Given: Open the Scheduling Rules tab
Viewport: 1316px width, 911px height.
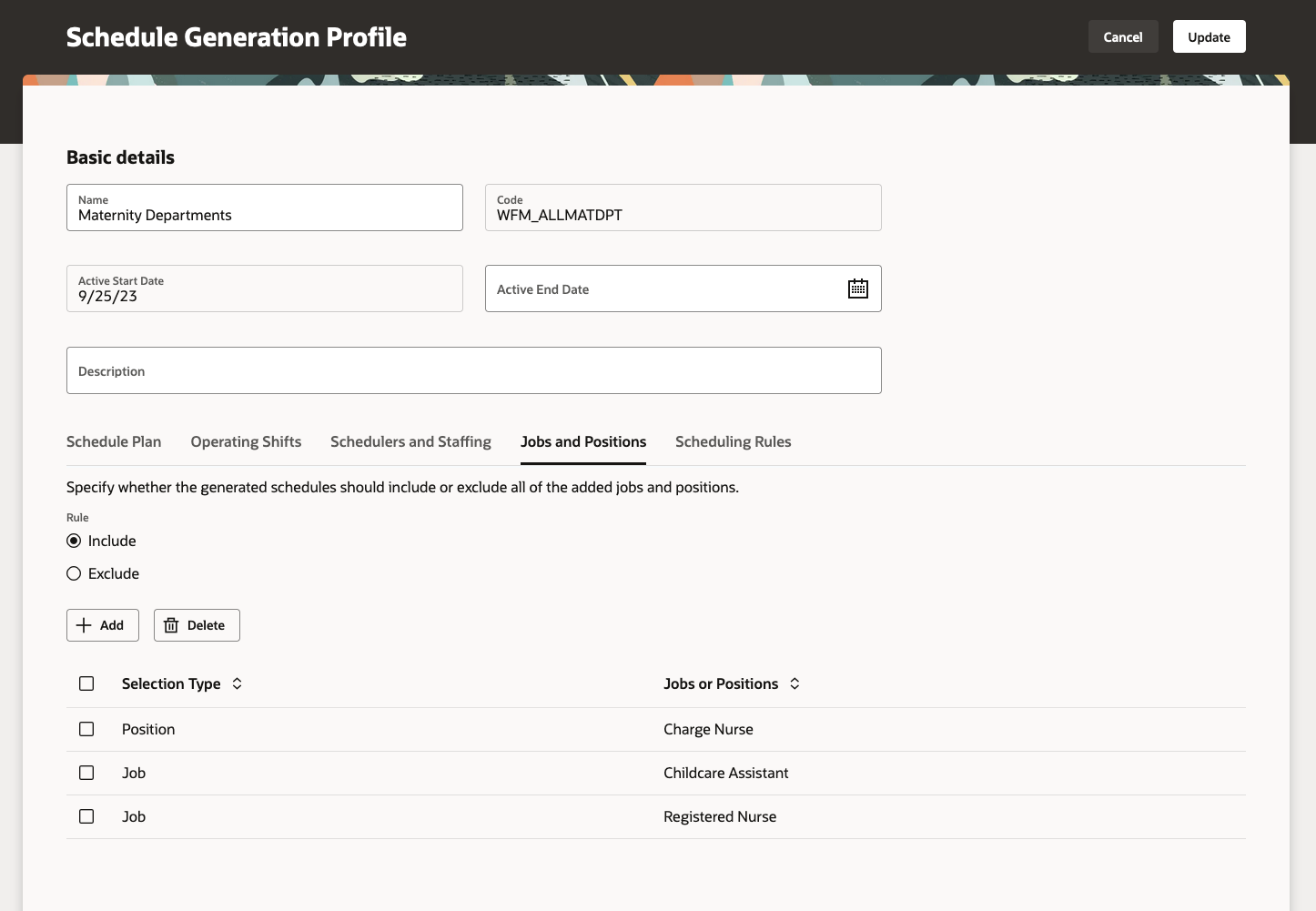Looking at the screenshot, I should point(733,441).
